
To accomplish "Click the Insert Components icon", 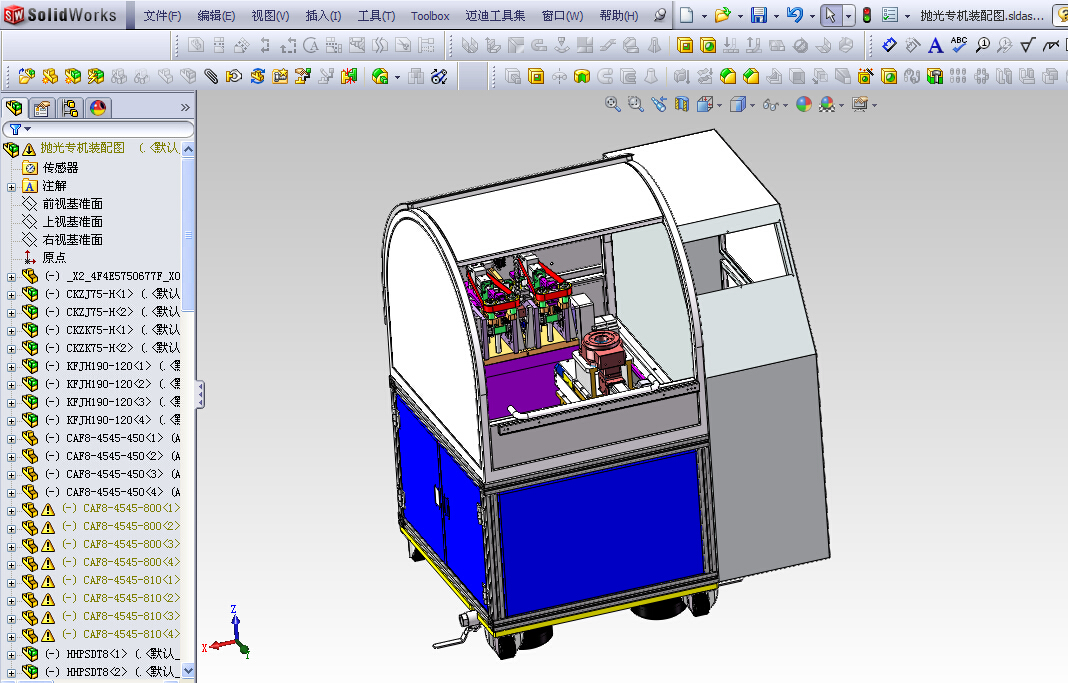I will (27, 76).
